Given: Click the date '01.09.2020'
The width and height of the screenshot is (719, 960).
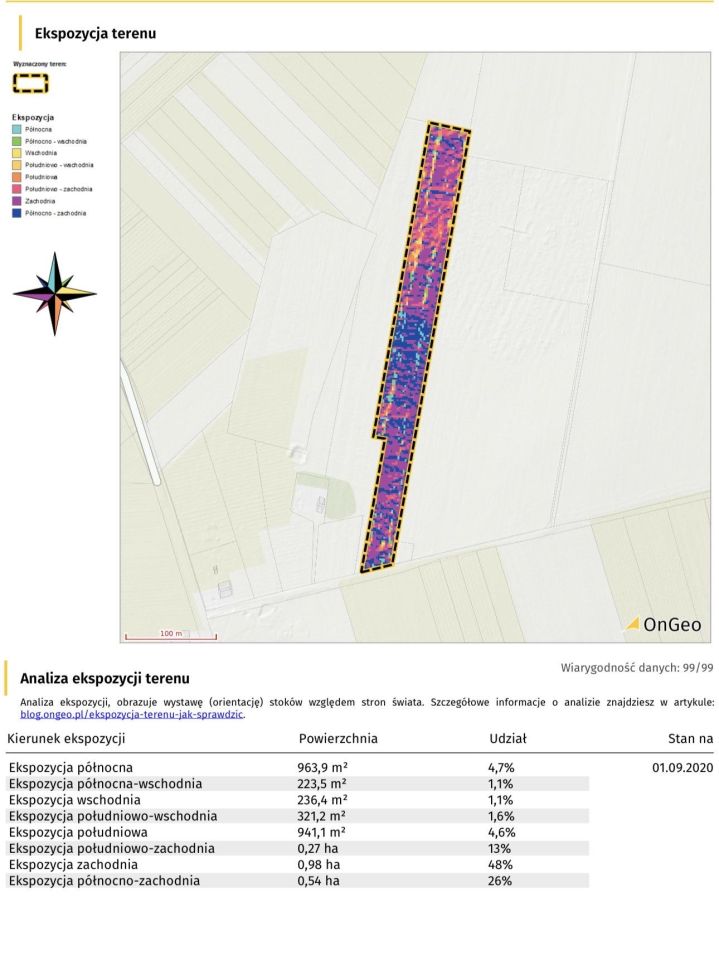Looking at the screenshot, I should (683, 768).
